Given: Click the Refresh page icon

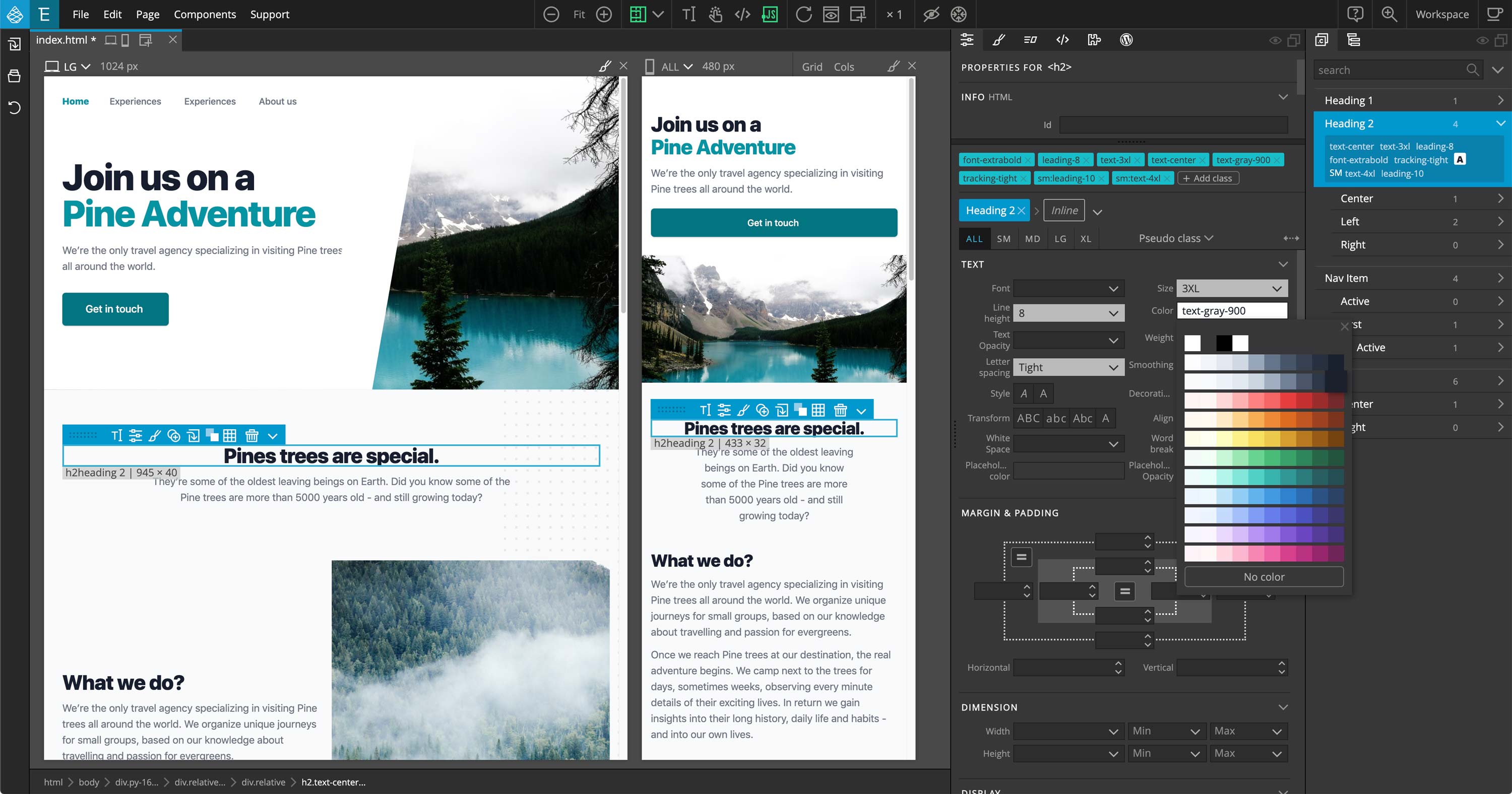Looking at the screenshot, I should point(803,14).
